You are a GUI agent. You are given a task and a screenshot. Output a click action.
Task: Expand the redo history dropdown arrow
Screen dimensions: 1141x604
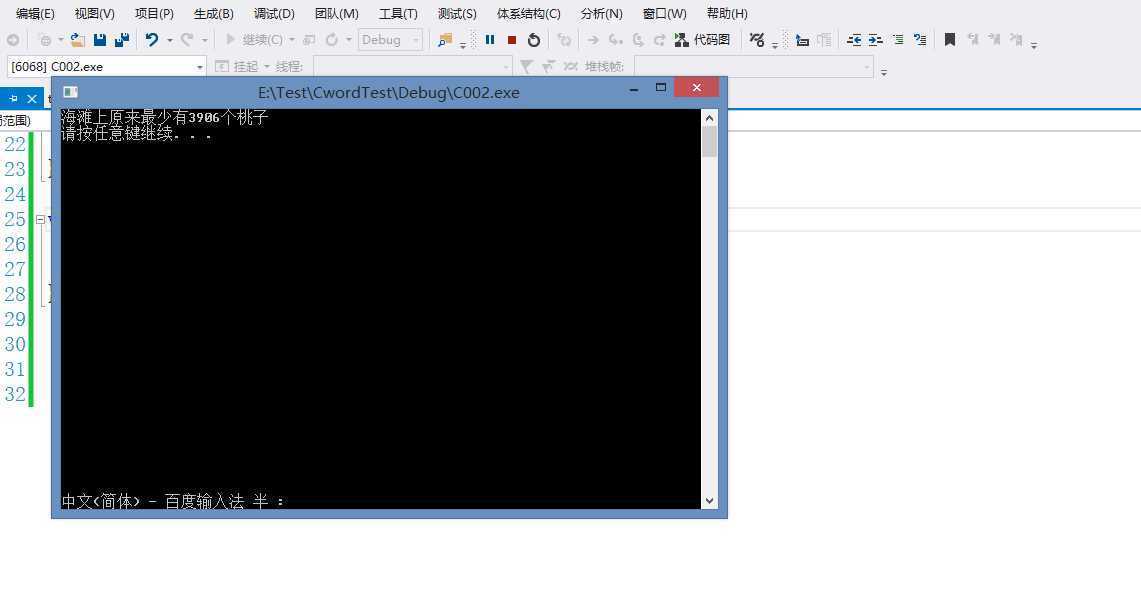pyautogui.click(x=204, y=40)
